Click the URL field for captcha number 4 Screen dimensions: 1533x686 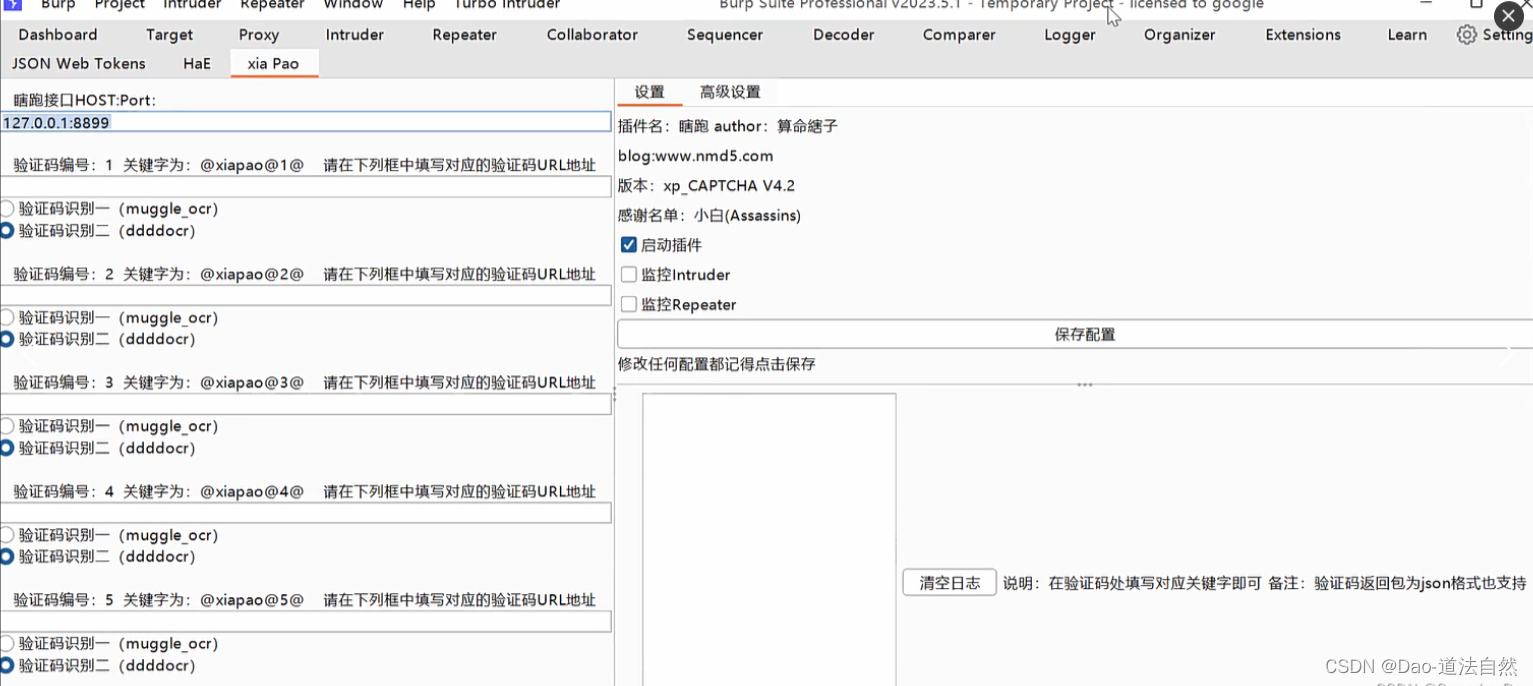(x=306, y=513)
